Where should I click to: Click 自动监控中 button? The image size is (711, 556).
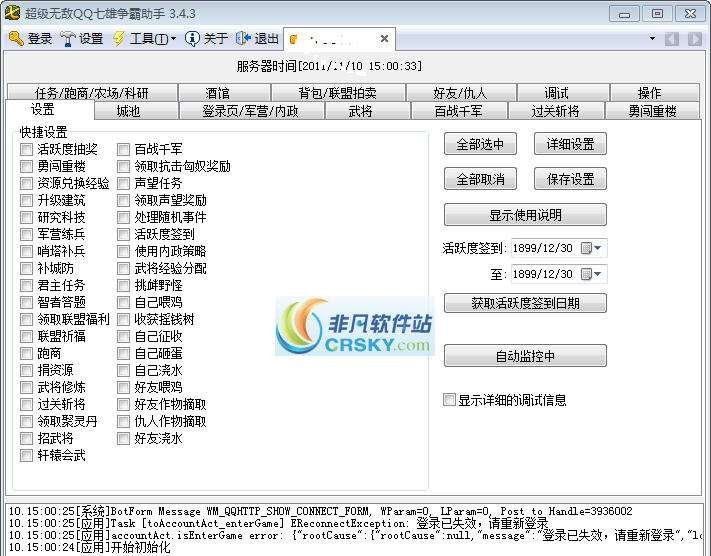(x=525, y=356)
